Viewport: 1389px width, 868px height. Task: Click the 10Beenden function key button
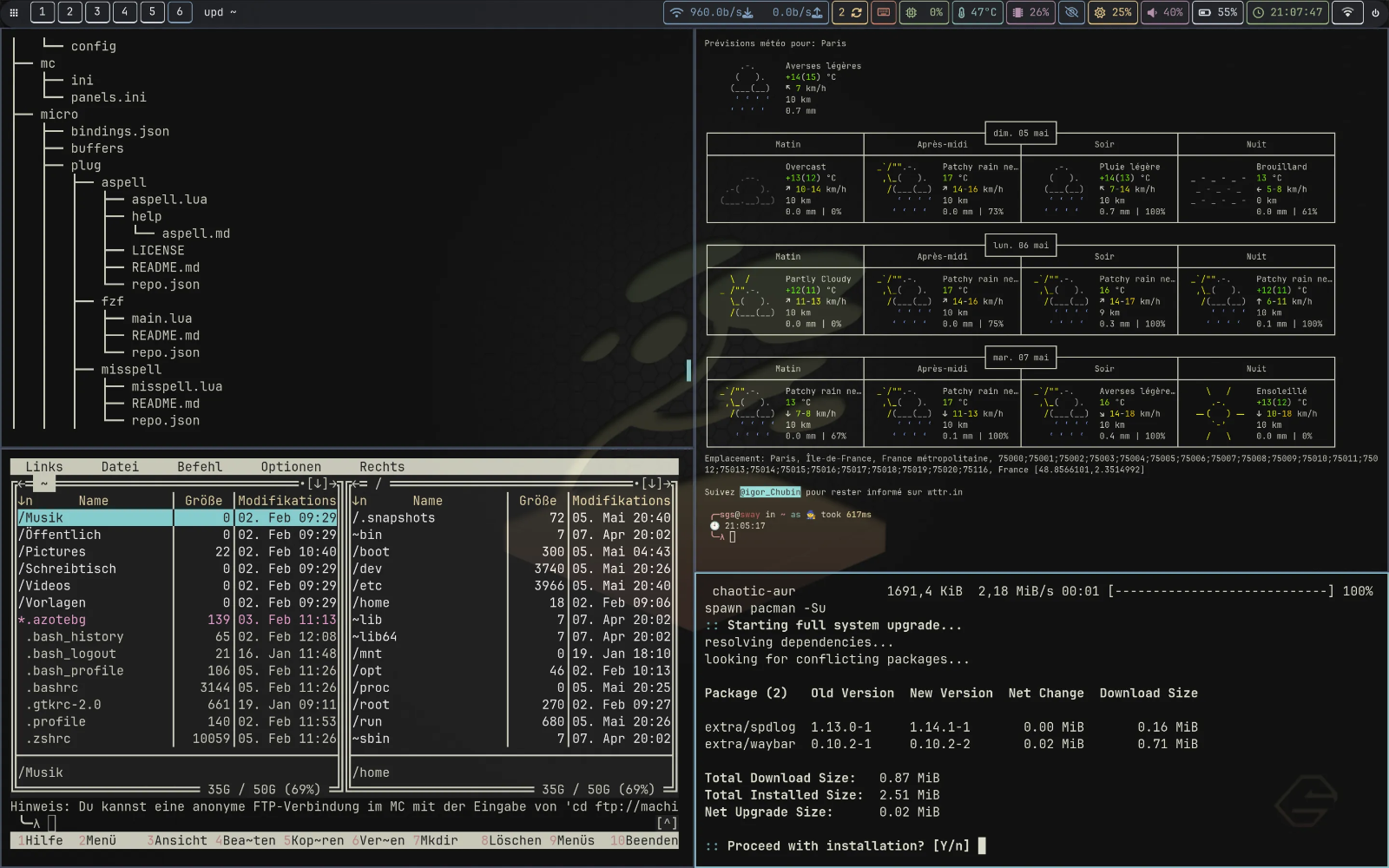[x=644, y=840]
